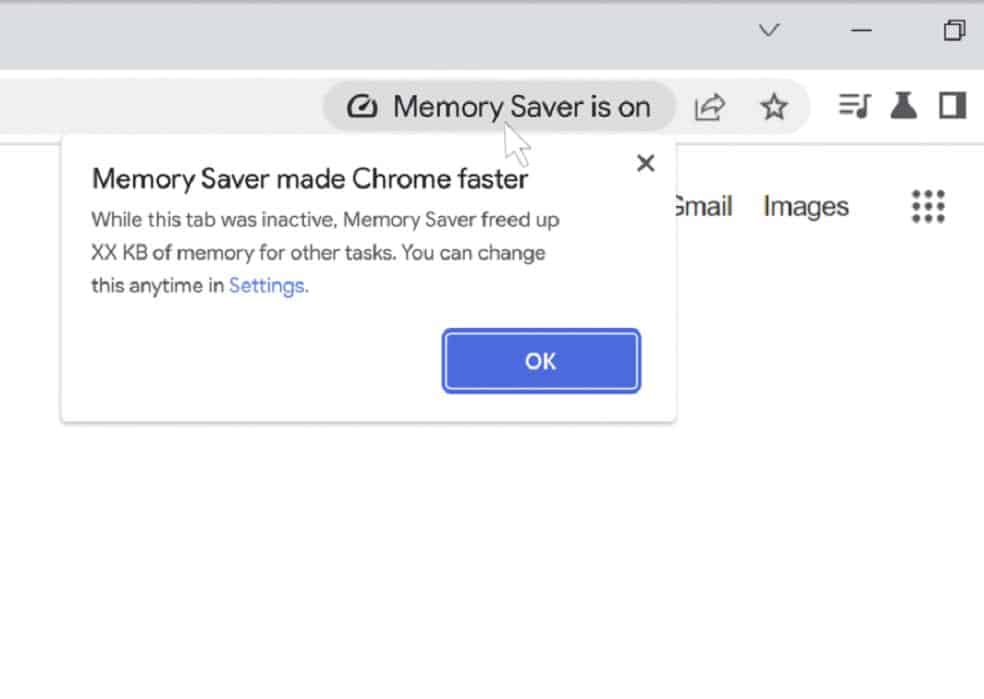Click the Memory Saver speedometer icon
This screenshot has width=984, height=699.
tap(362, 107)
